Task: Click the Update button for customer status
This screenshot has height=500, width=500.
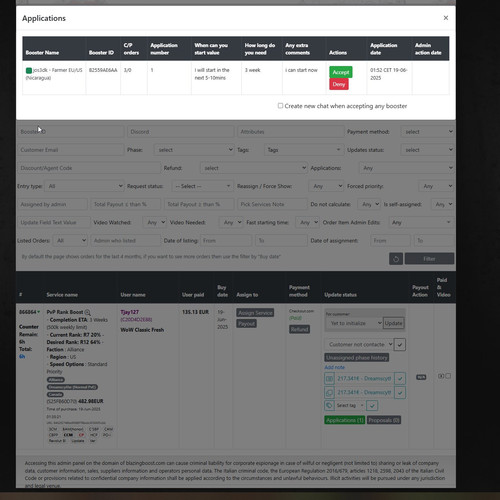Action: pos(393,323)
